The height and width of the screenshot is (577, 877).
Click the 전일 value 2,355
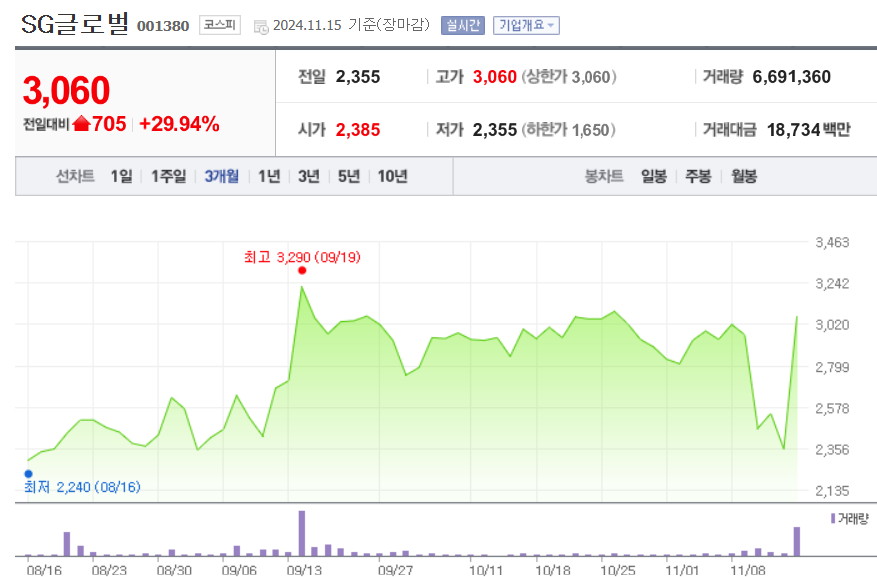point(358,77)
